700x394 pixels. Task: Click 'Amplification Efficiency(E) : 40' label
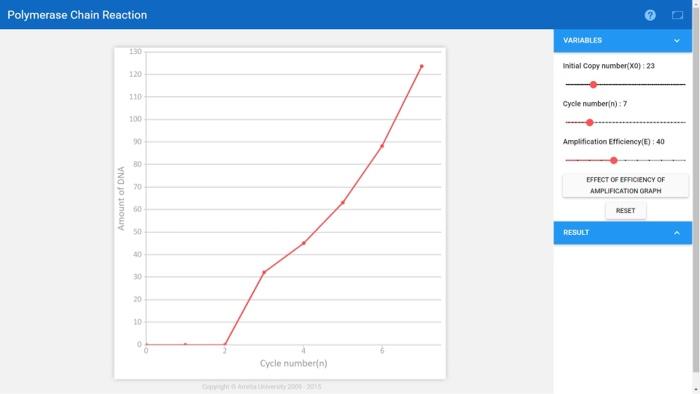[613, 142]
